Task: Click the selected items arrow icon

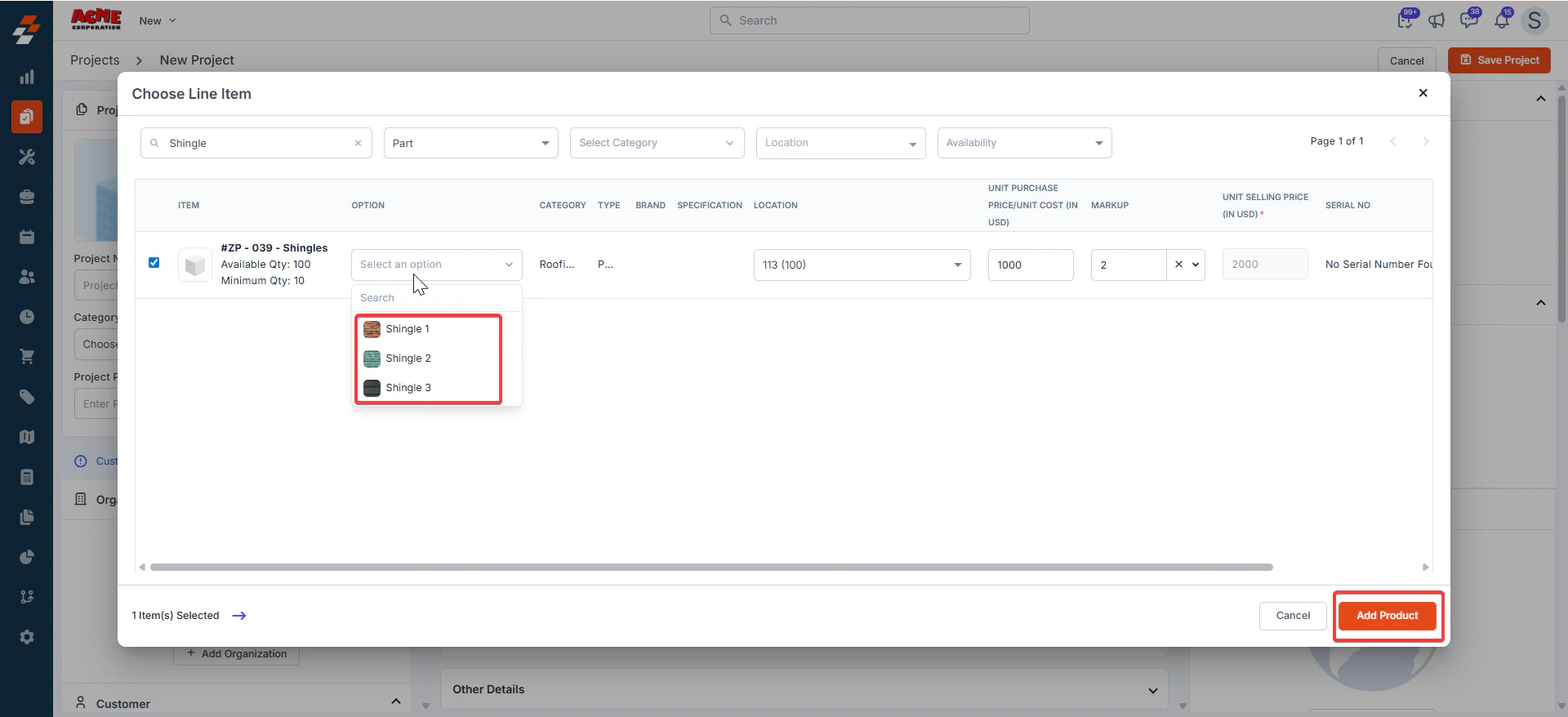Action: [239, 616]
